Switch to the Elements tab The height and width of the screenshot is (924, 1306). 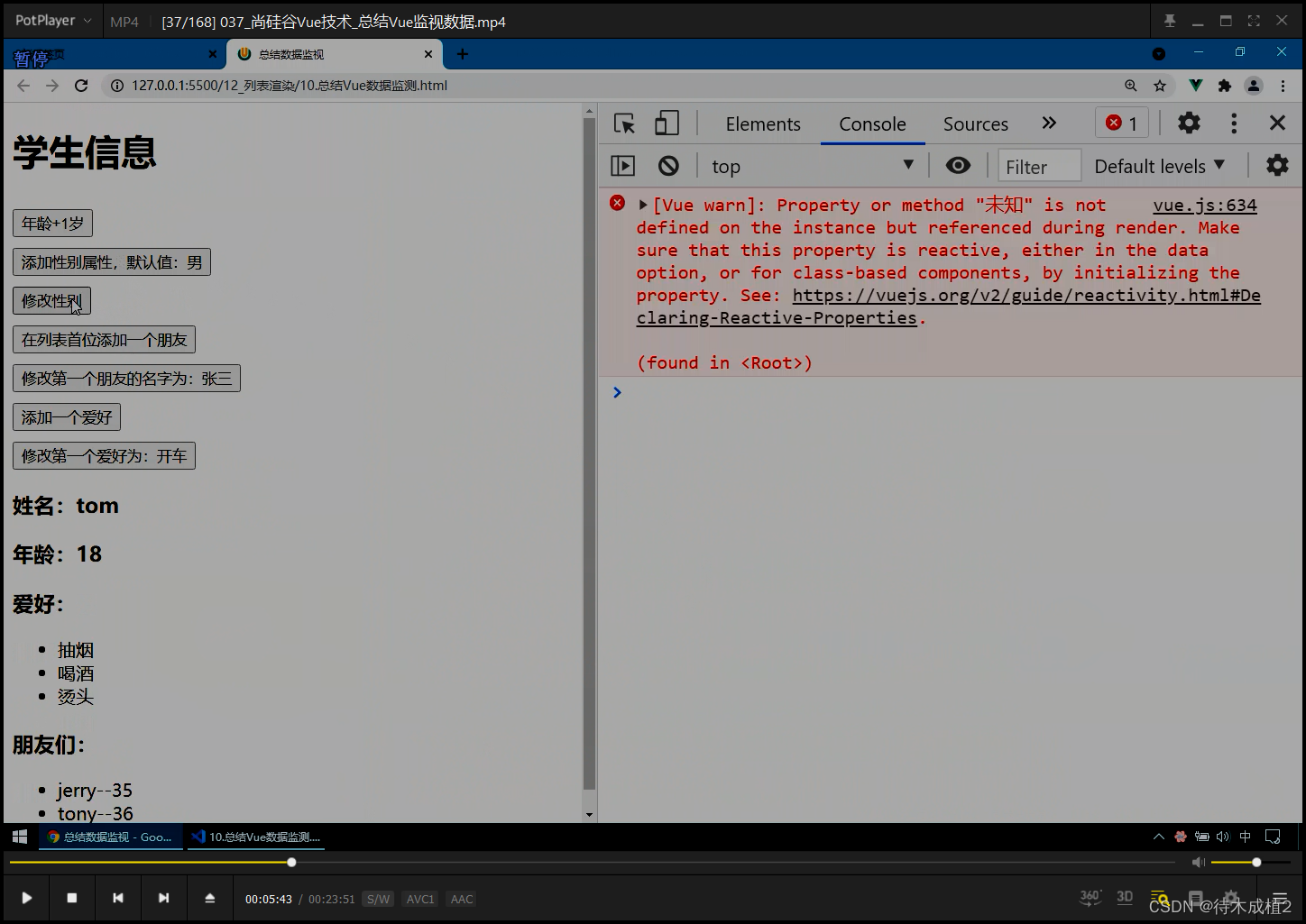click(x=763, y=124)
